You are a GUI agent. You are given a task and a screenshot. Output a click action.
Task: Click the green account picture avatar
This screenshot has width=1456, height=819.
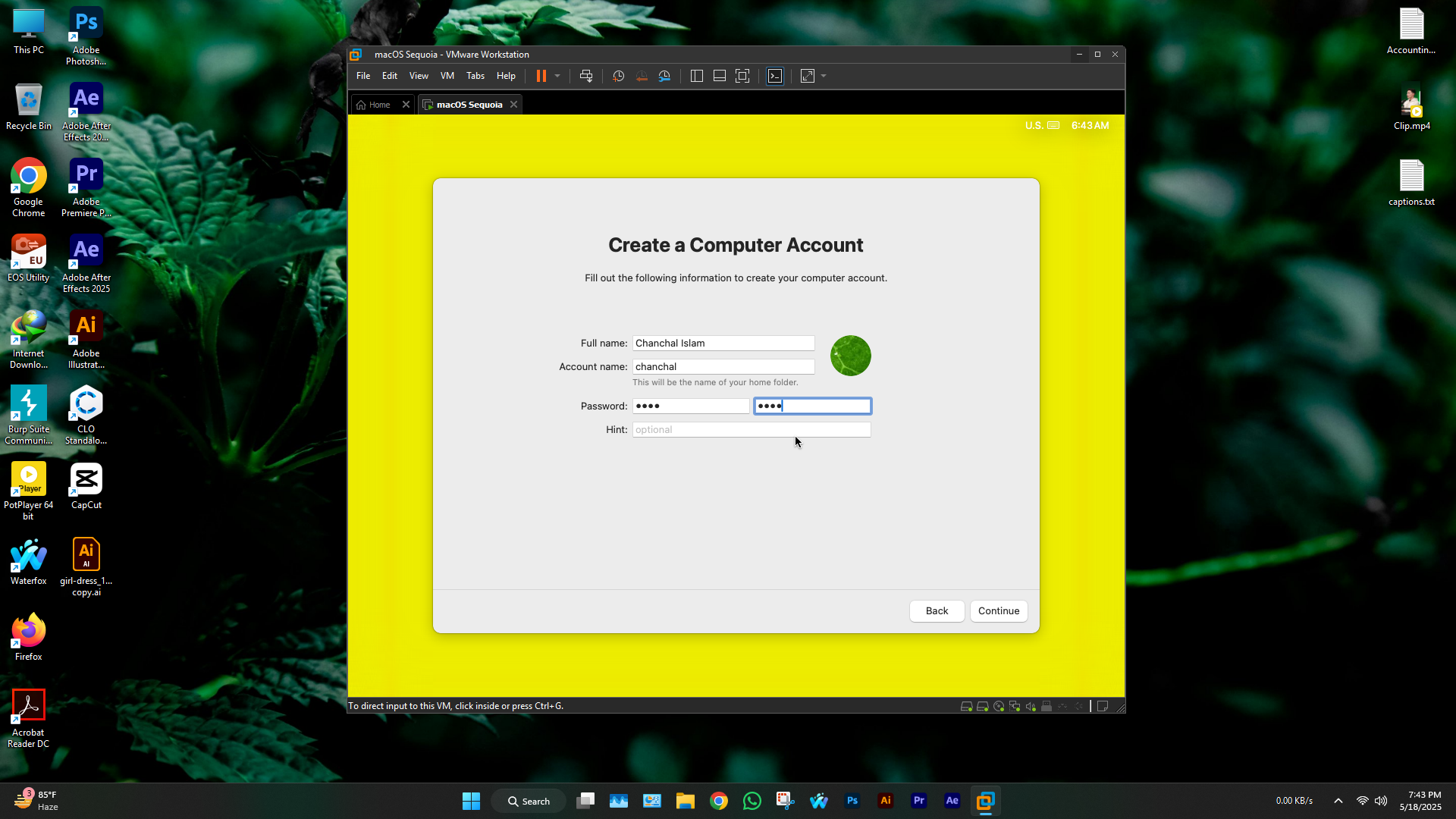coord(850,356)
